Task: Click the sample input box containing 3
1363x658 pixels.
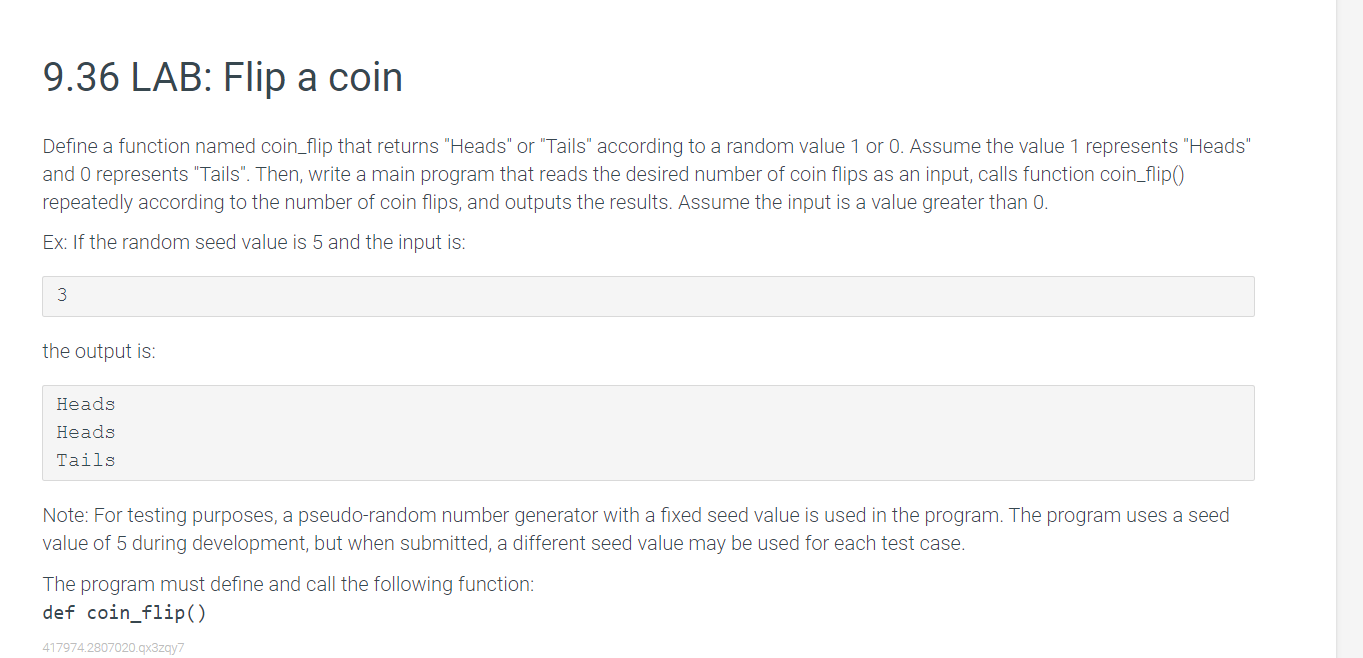Action: click(647, 296)
